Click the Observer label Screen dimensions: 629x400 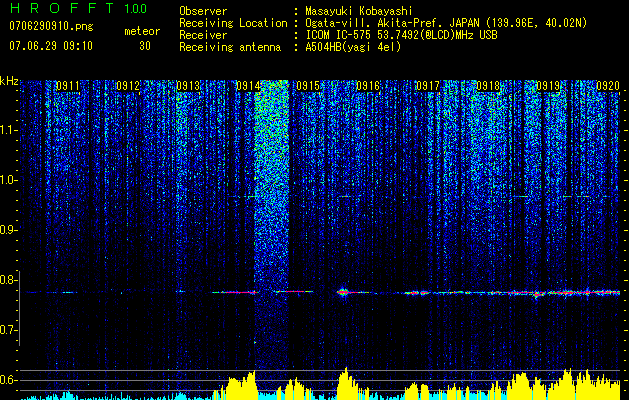click(x=203, y=11)
